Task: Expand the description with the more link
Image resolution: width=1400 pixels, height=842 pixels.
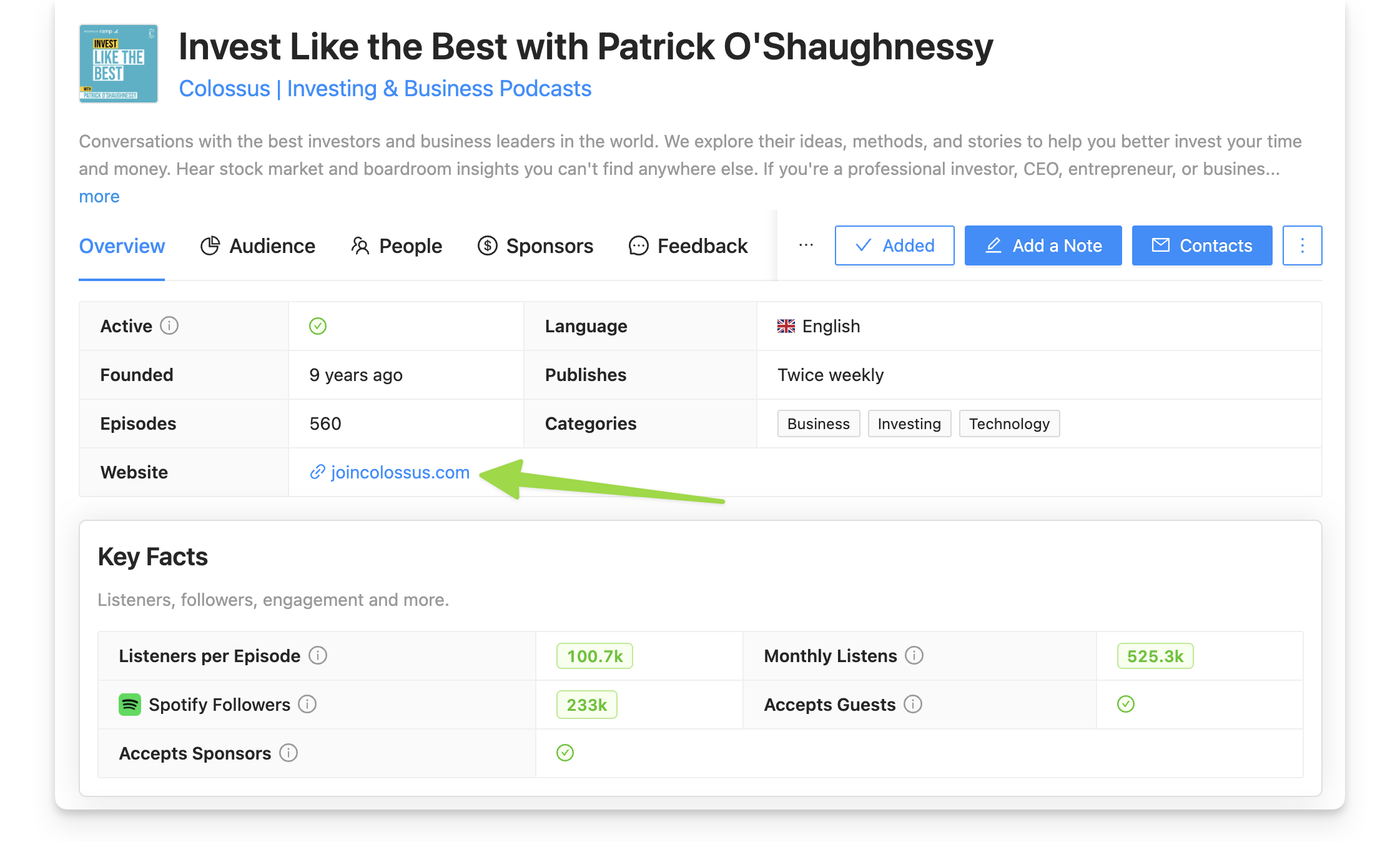Action: (99, 197)
